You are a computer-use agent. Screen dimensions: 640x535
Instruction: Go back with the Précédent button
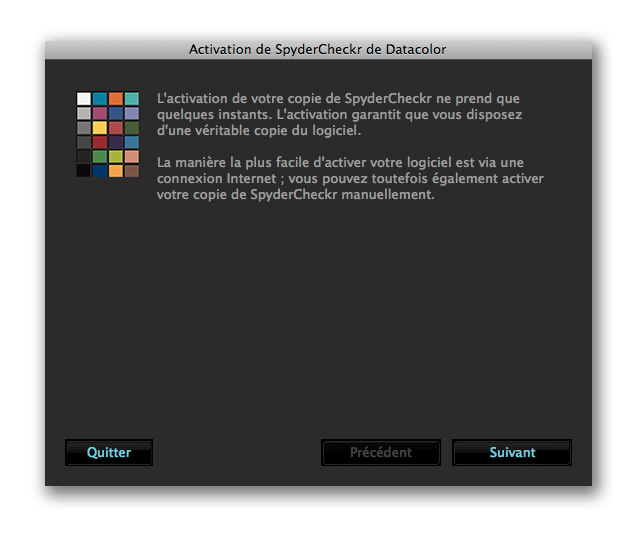click(381, 452)
